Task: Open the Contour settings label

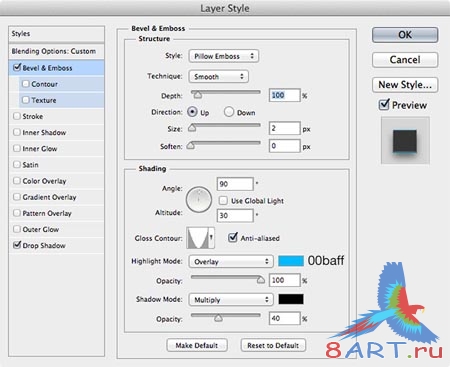Action: (44, 84)
